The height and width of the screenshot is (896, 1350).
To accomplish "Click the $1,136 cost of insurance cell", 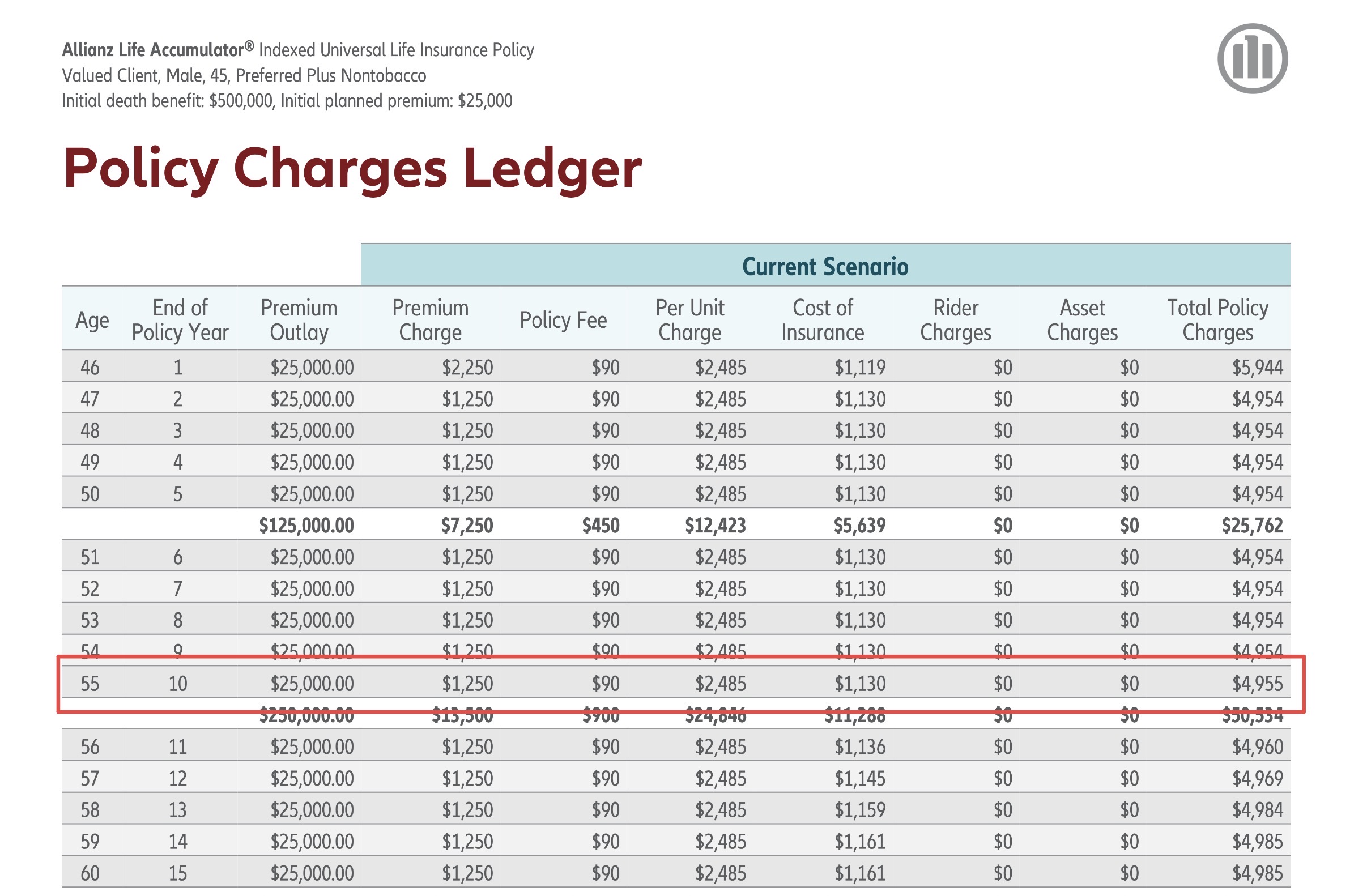I will click(859, 747).
